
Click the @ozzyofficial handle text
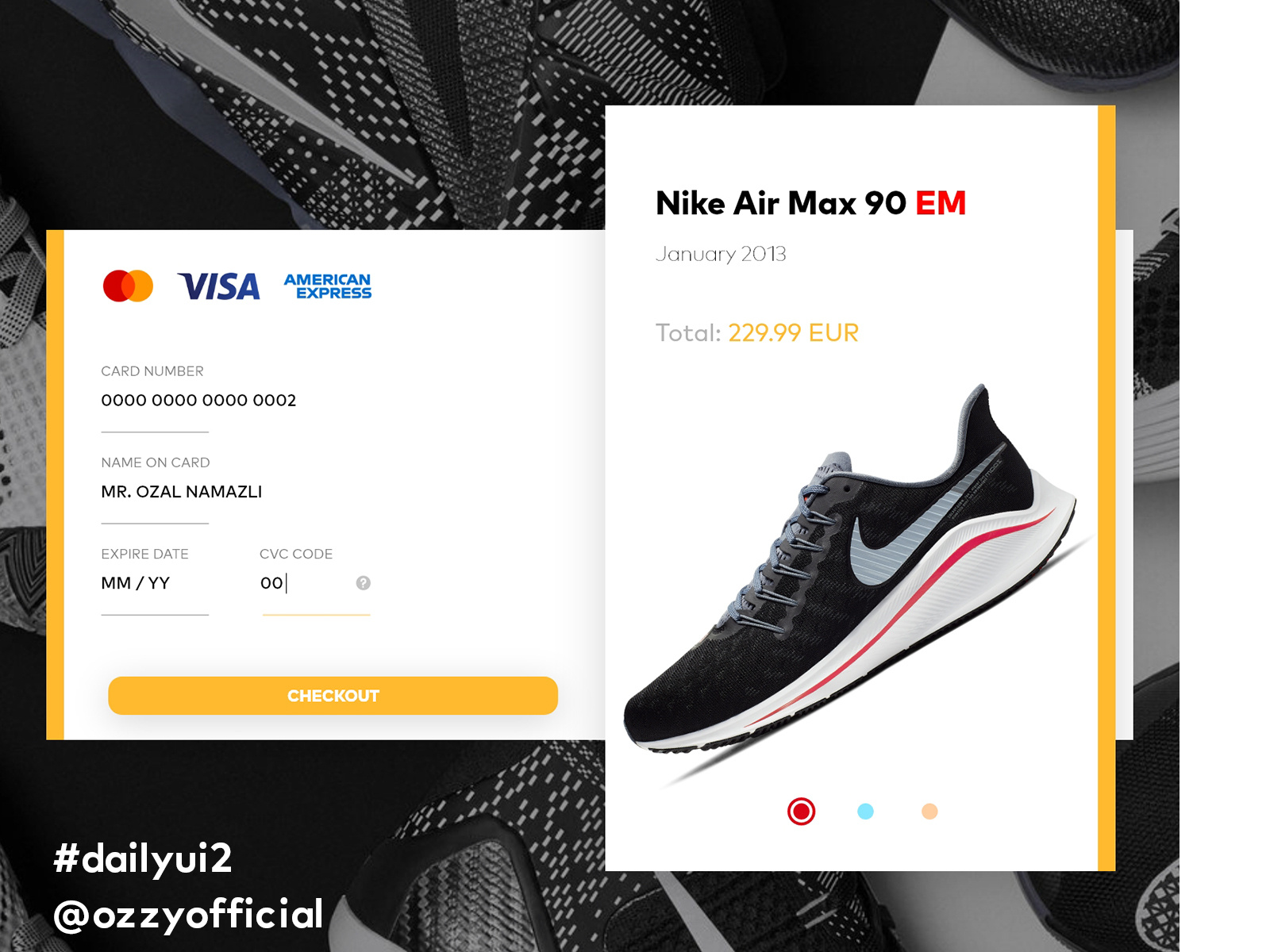188,914
